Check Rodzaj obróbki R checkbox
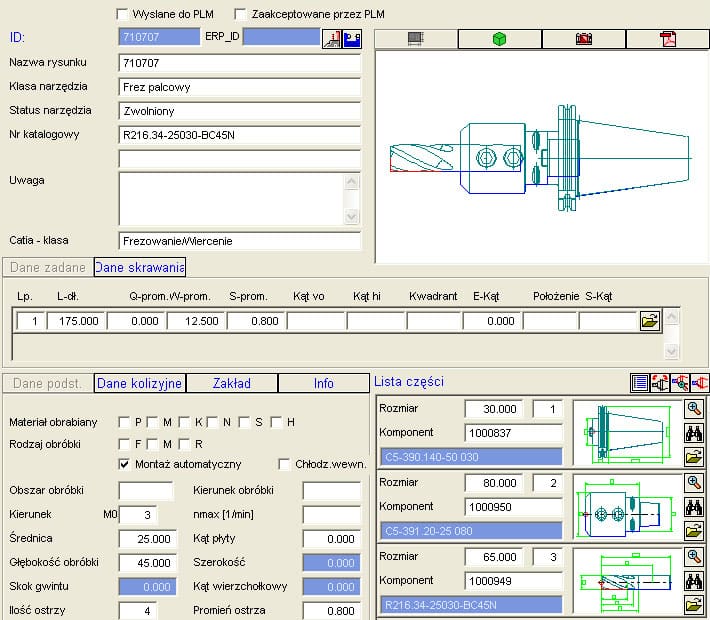The width and height of the screenshot is (710, 620). [x=184, y=444]
